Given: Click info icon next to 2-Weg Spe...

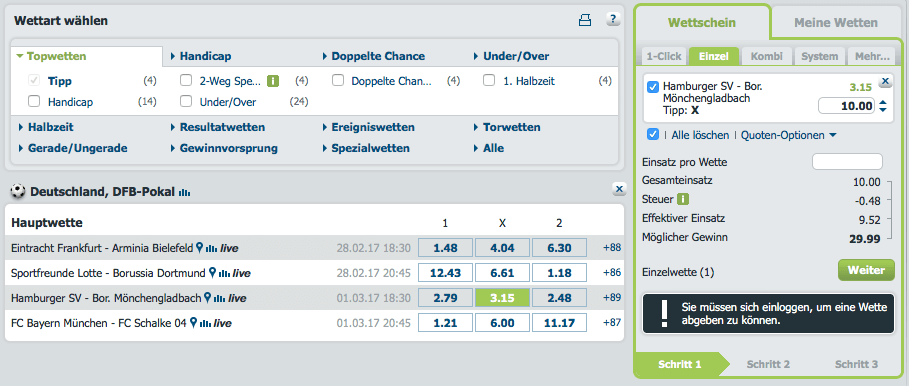Looking at the screenshot, I should (x=272, y=81).
